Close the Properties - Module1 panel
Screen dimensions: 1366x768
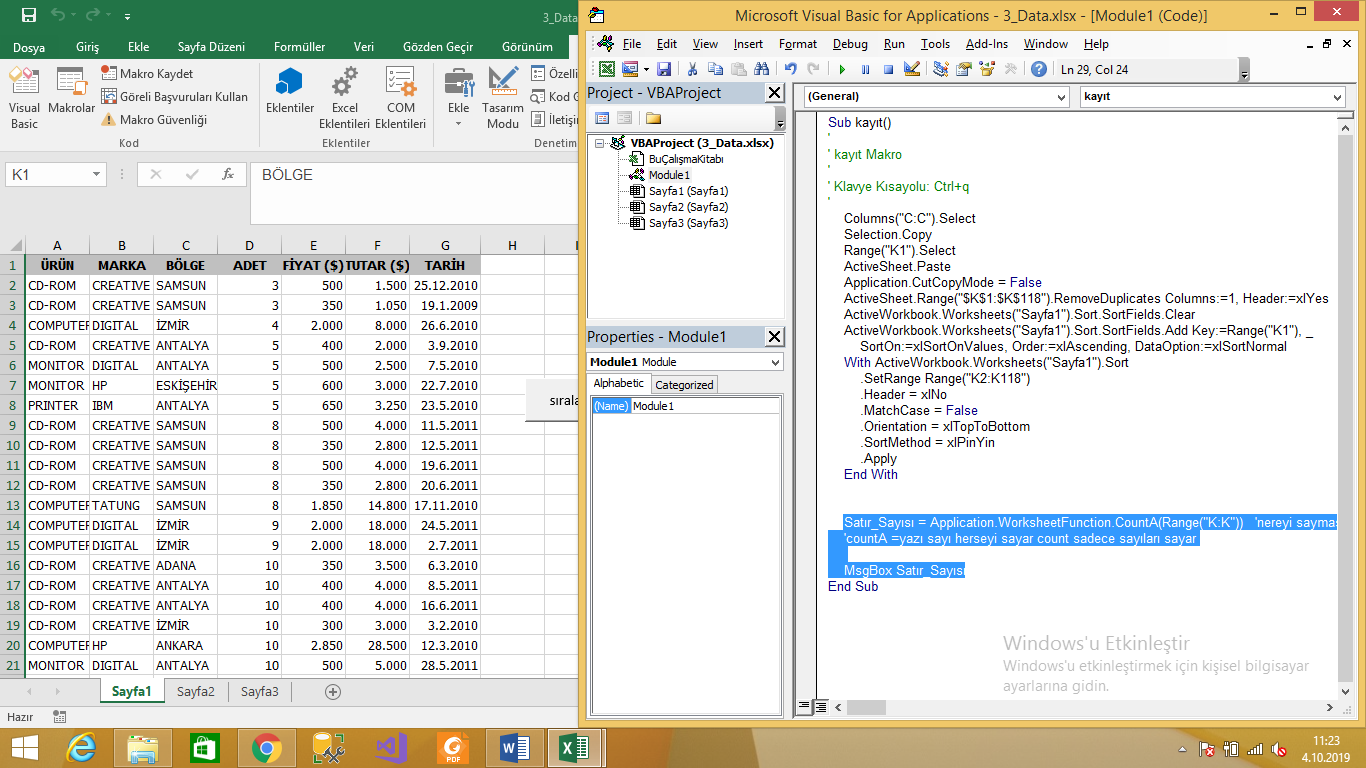(774, 337)
